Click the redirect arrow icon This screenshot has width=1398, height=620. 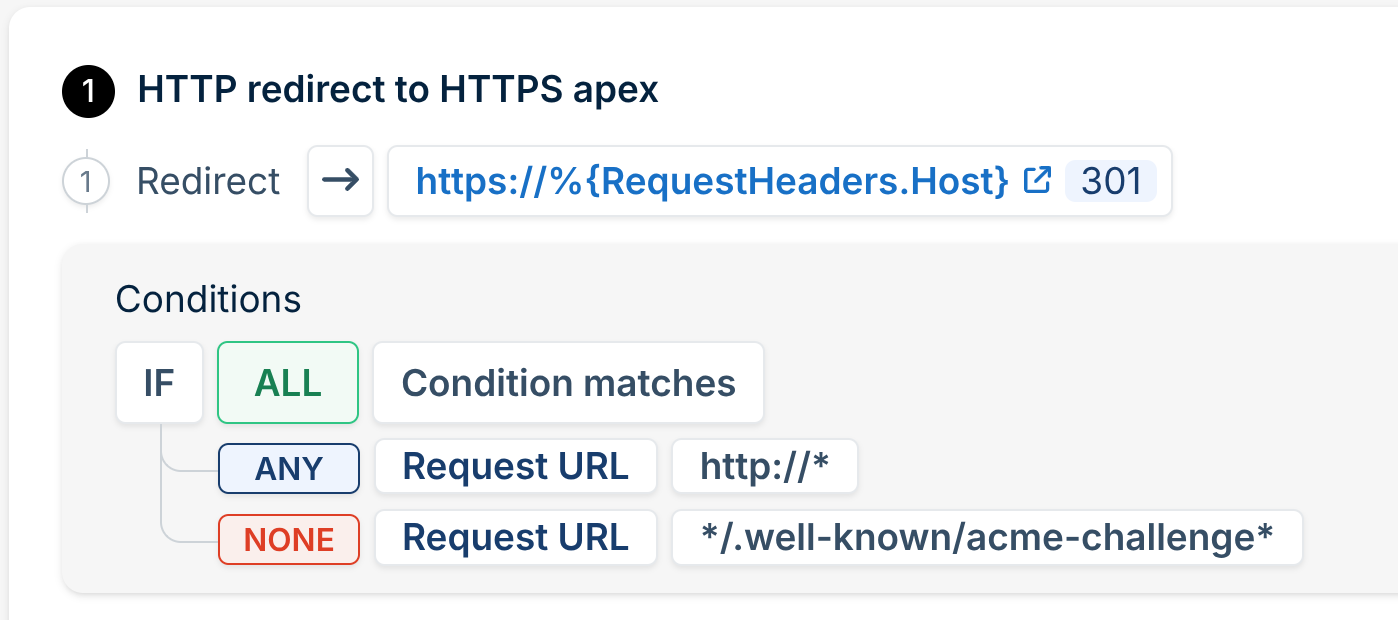click(x=340, y=181)
